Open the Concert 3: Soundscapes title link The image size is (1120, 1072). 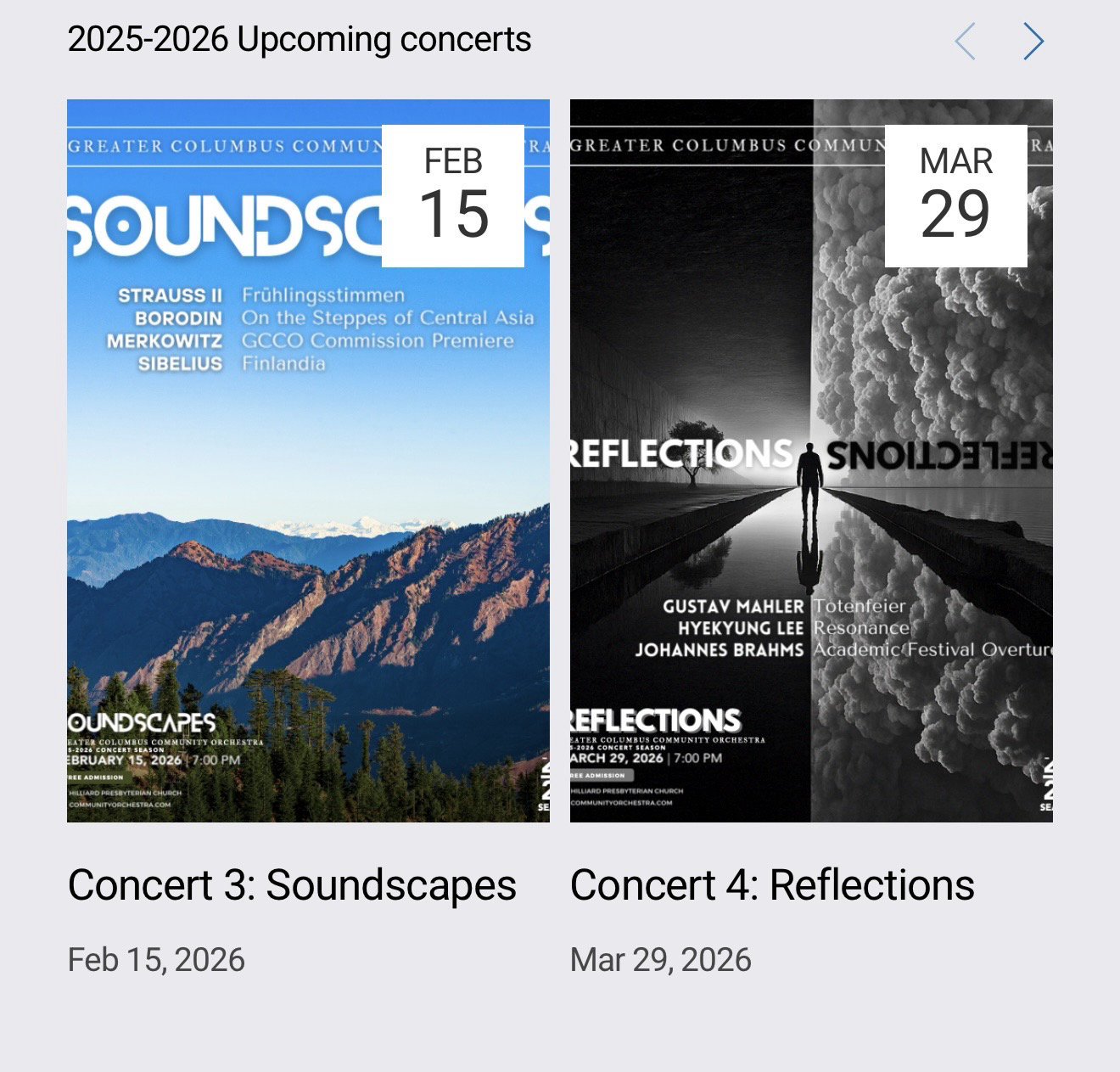tap(292, 885)
